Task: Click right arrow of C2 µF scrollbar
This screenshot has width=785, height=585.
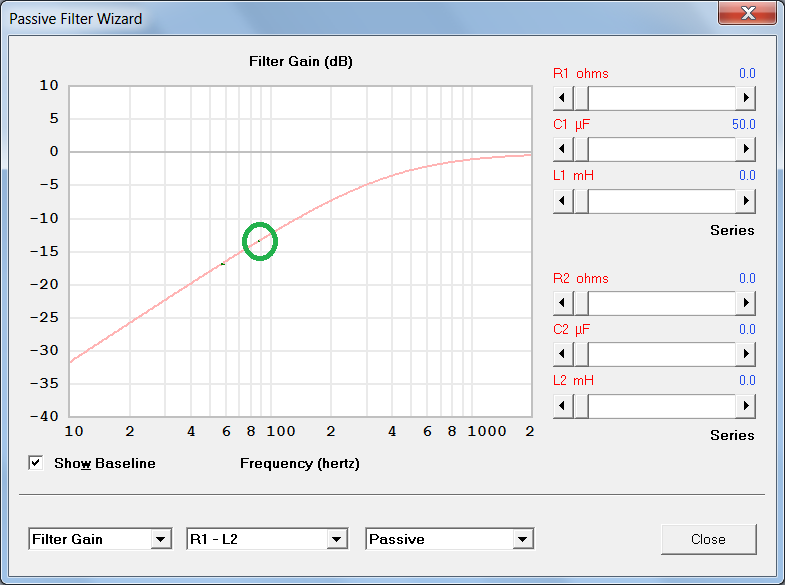Action: click(x=745, y=354)
